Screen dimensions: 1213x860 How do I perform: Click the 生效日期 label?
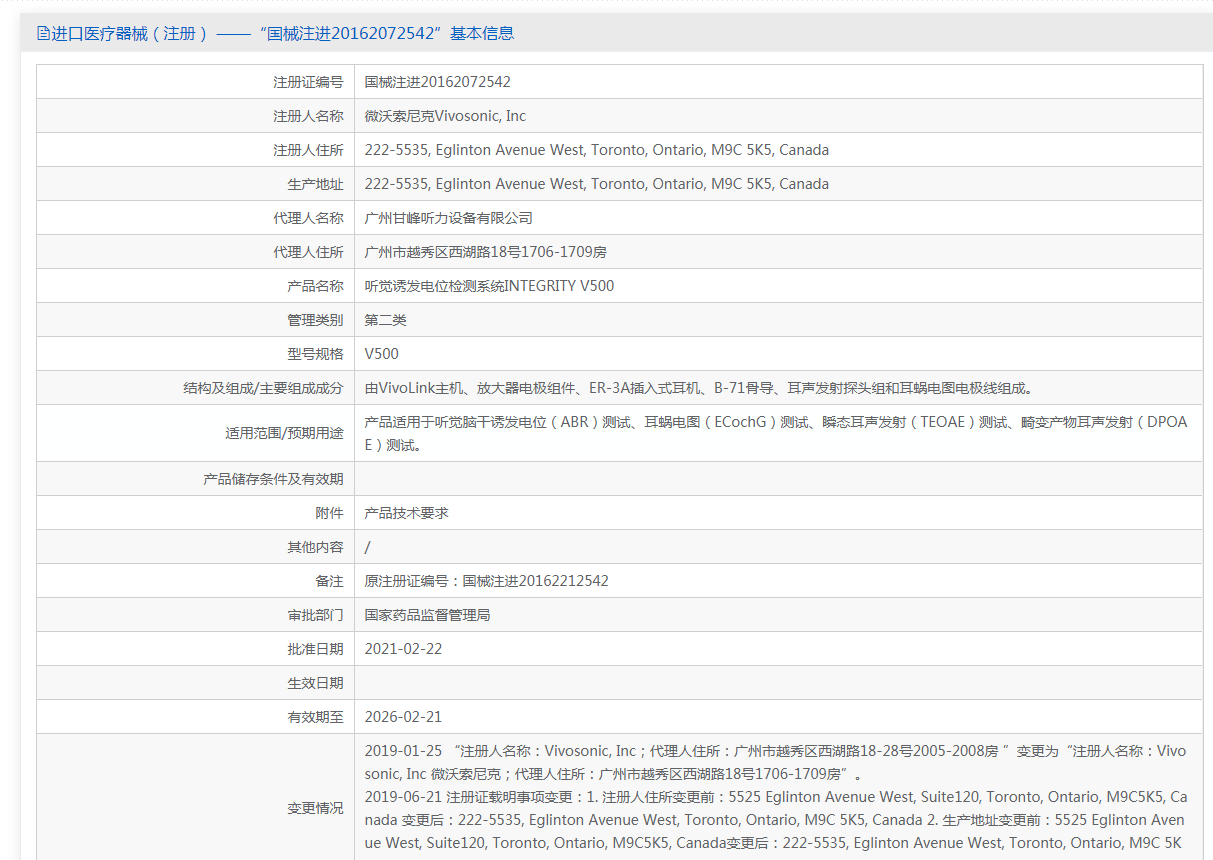click(x=316, y=683)
